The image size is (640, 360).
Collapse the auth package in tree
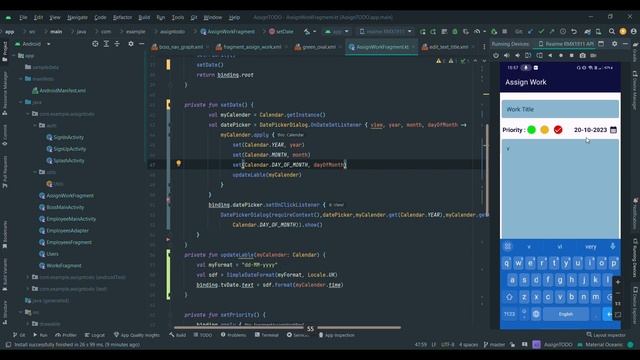pyautogui.click(x=35, y=125)
